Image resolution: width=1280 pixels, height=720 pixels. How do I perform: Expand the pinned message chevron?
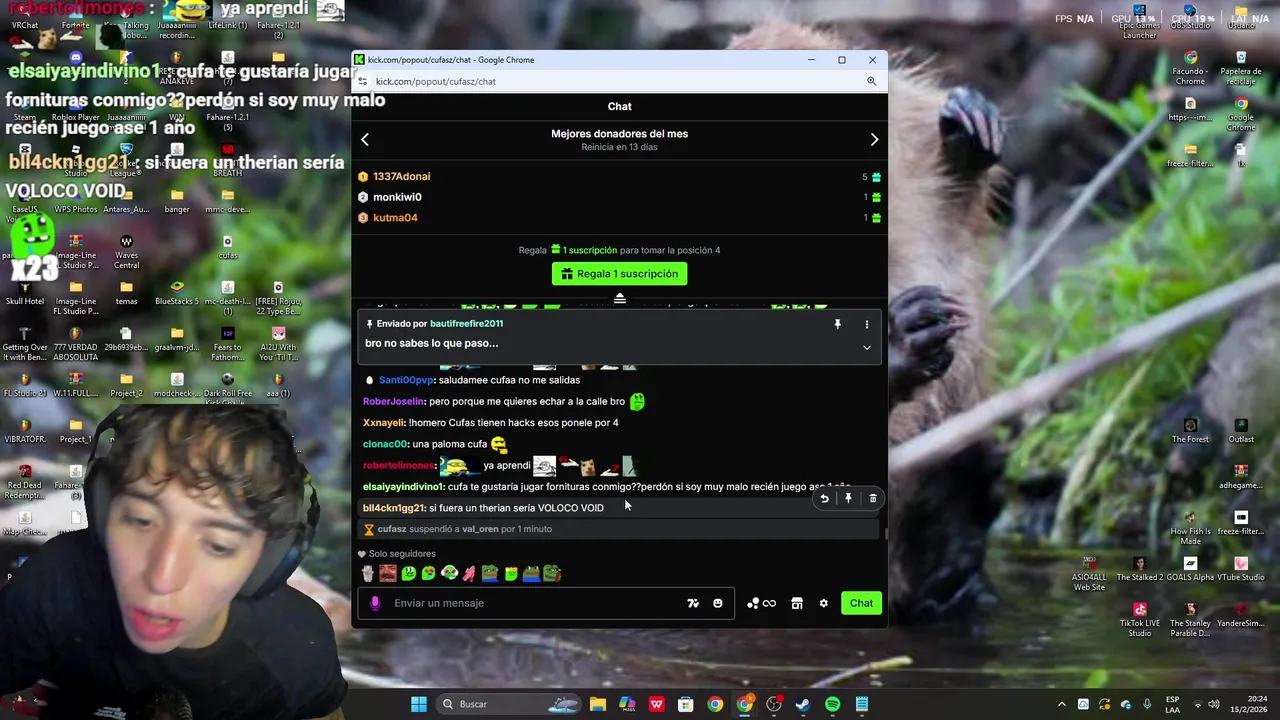[867, 347]
